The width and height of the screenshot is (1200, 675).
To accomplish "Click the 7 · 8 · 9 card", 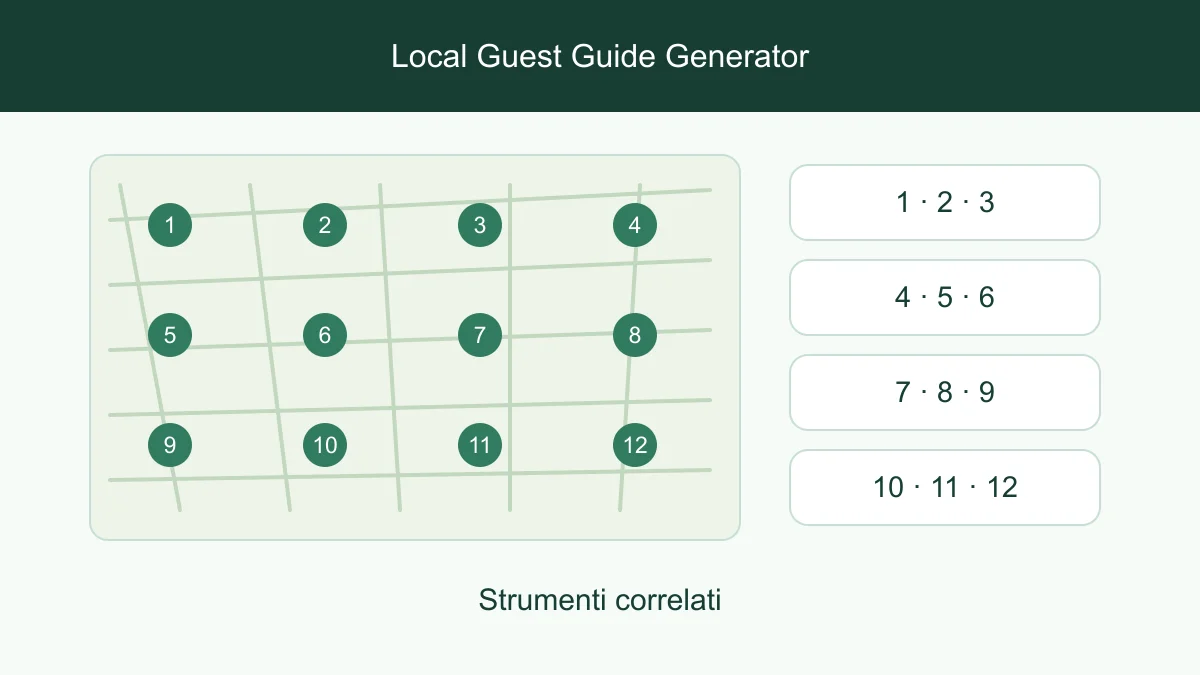I will tap(945, 393).
